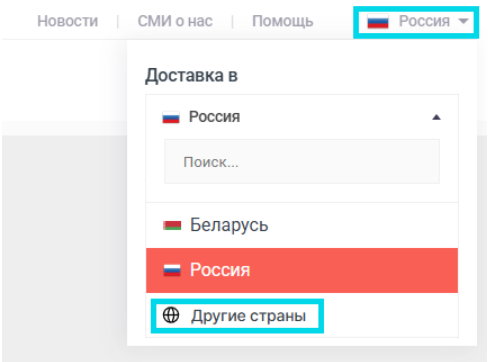
Task: Click the Беларусь country name text
Action: [229, 225]
